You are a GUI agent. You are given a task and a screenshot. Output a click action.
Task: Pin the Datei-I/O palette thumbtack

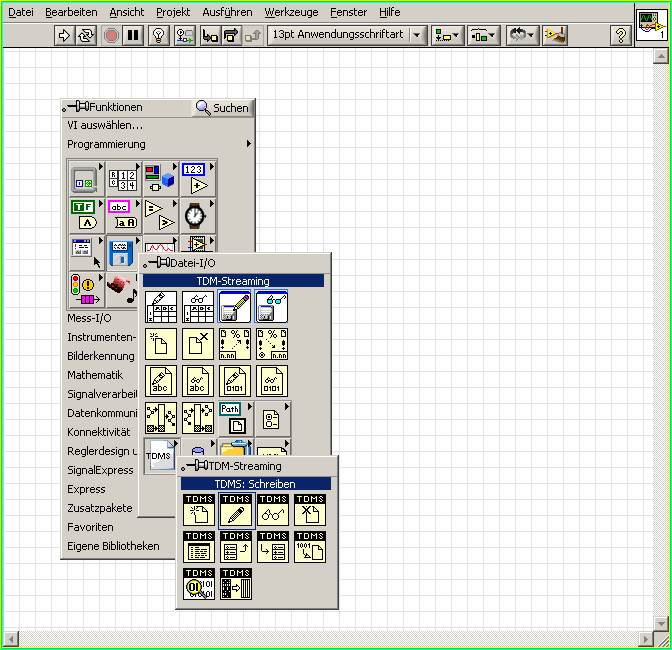(x=158, y=262)
